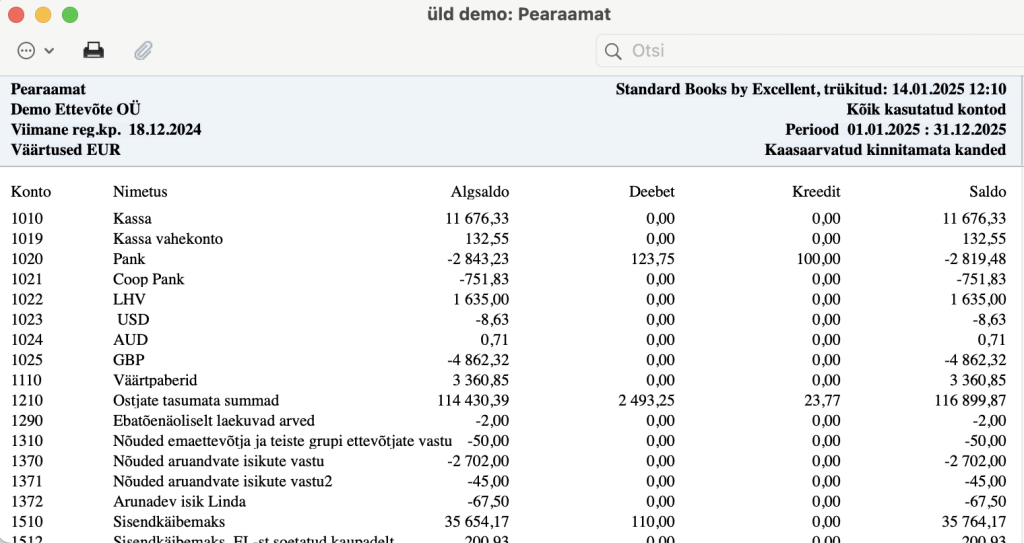Close the Pearaamat window
The height and width of the screenshot is (543, 1024).
click(16, 14)
